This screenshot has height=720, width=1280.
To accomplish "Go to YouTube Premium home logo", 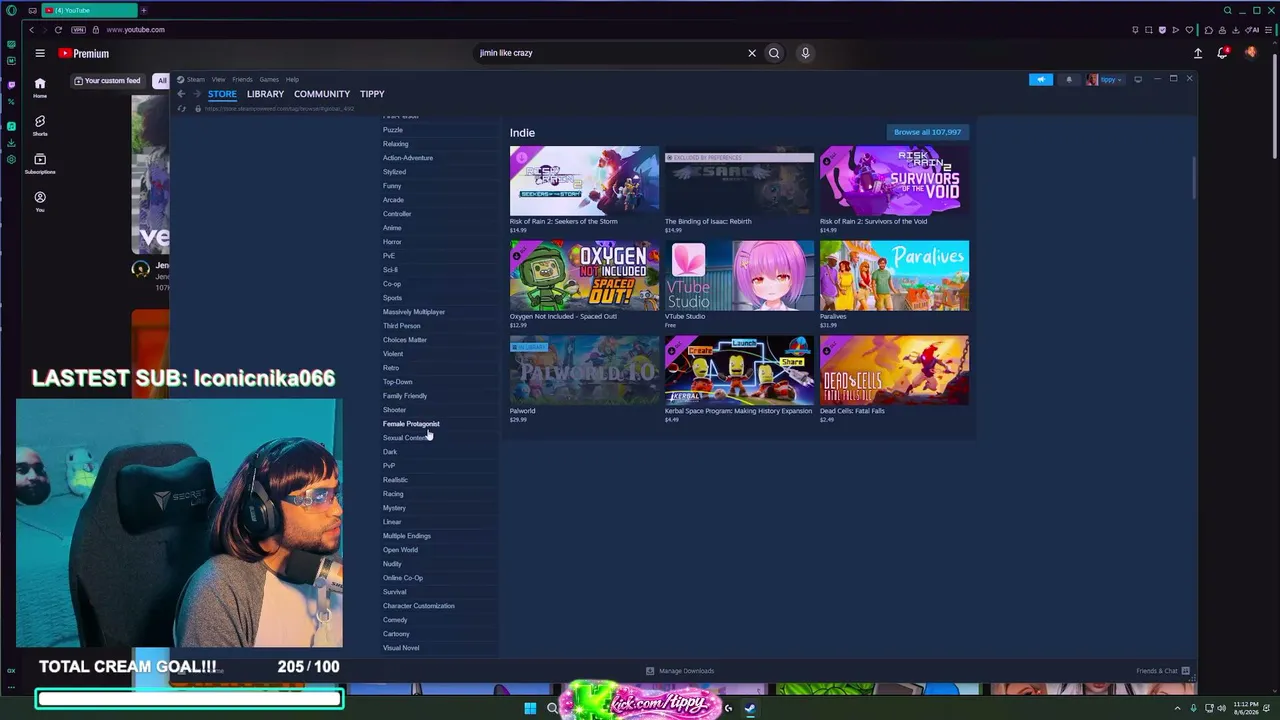I will pos(84,54).
